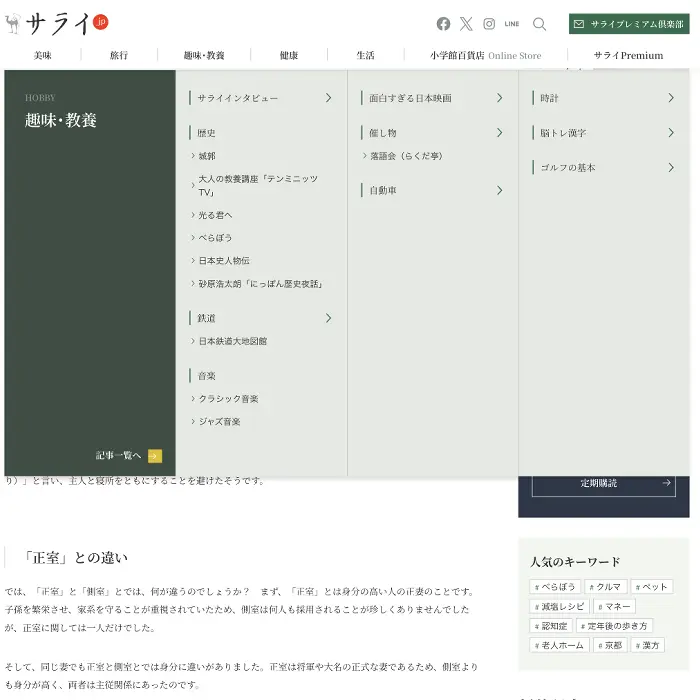Image resolution: width=700 pixels, height=700 pixels.
Task: Open 大人の教養講座「テンミニッツTV」 link
Action: (258, 185)
